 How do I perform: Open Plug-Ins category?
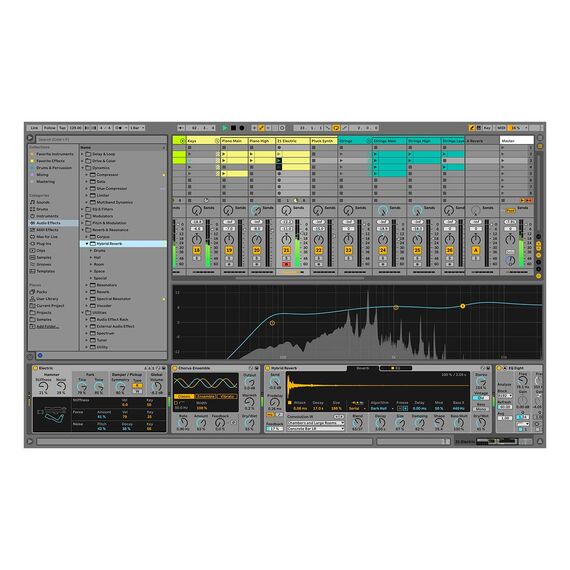[44, 244]
